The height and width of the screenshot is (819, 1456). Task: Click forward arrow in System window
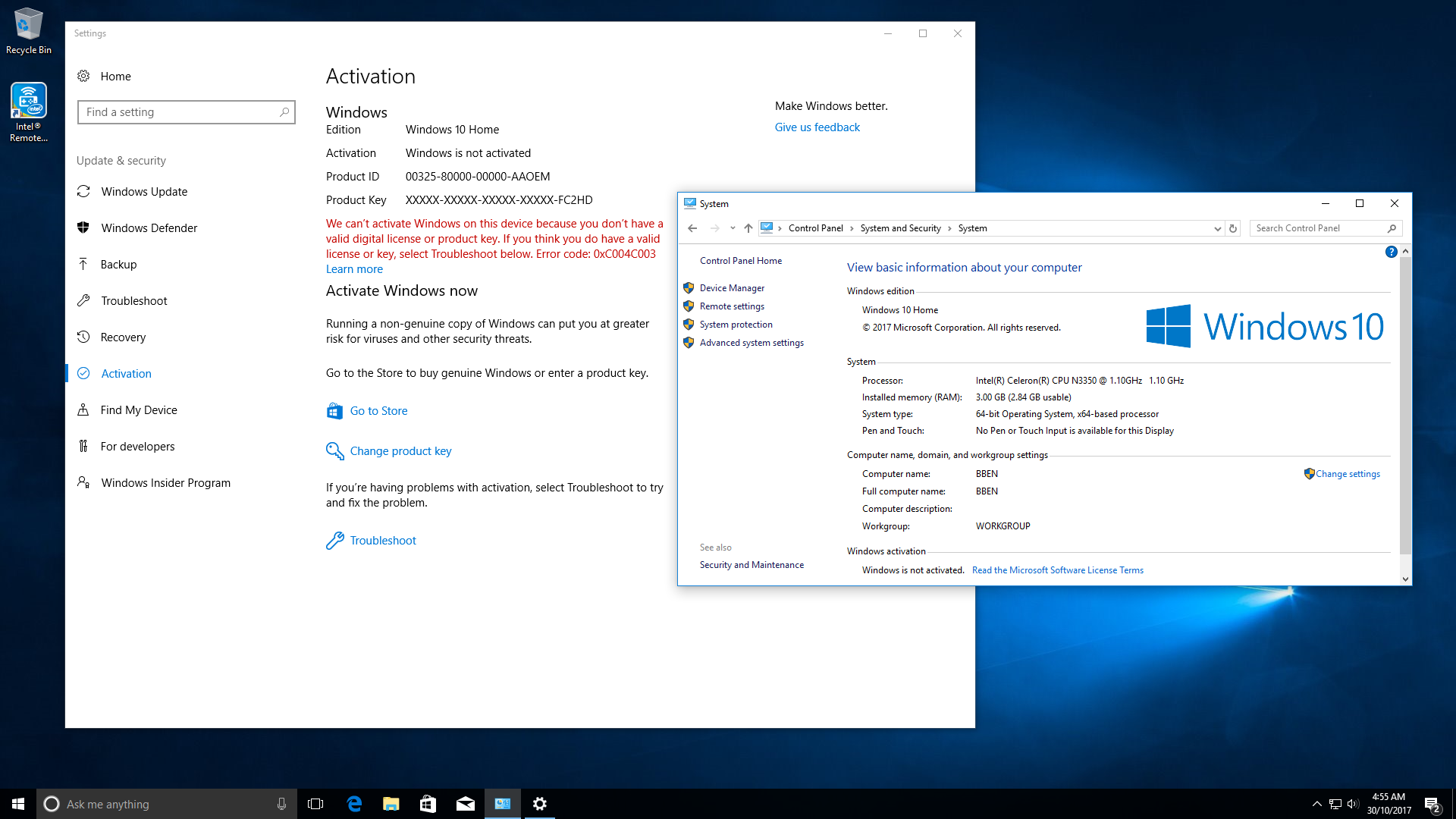click(714, 228)
